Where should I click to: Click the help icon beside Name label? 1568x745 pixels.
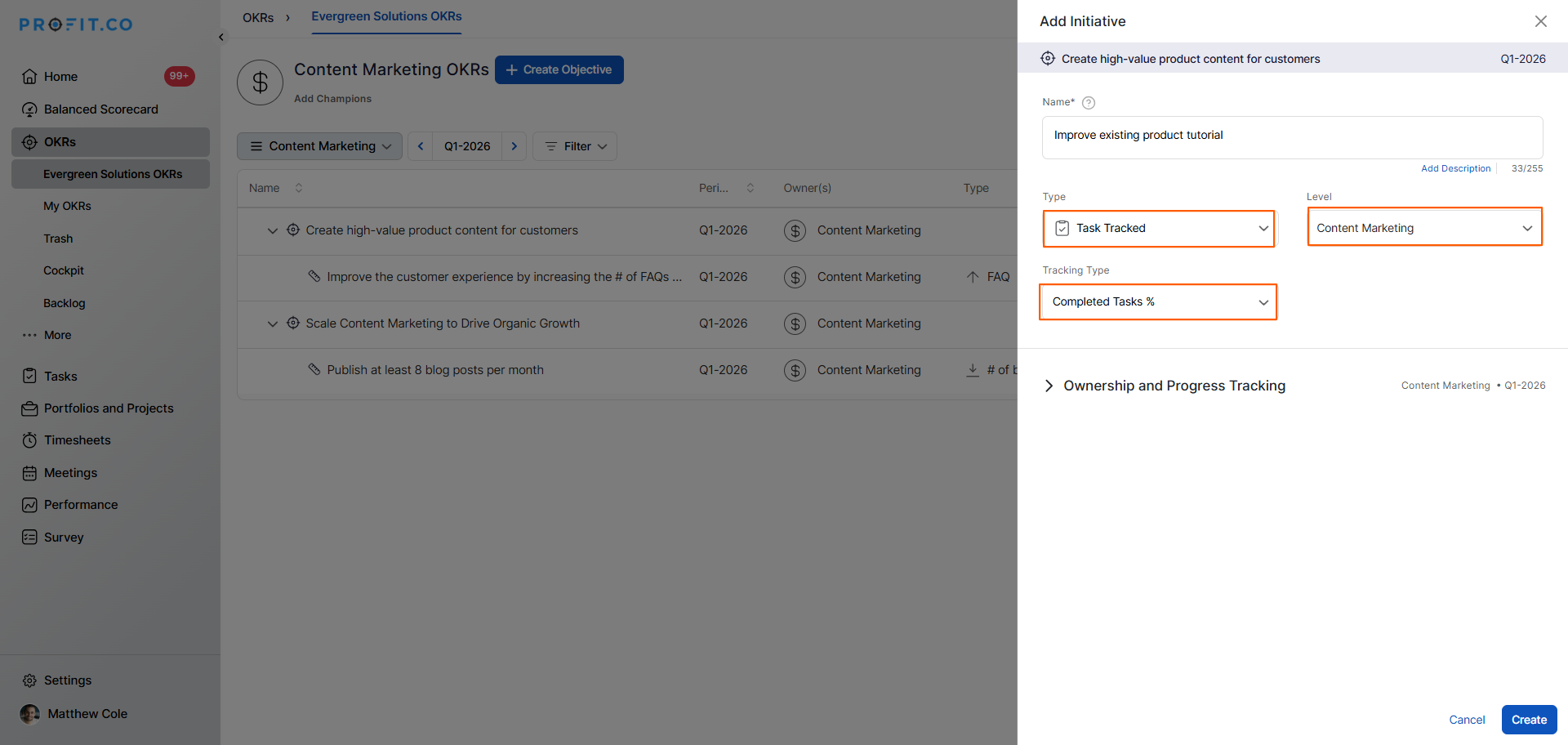1088,103
